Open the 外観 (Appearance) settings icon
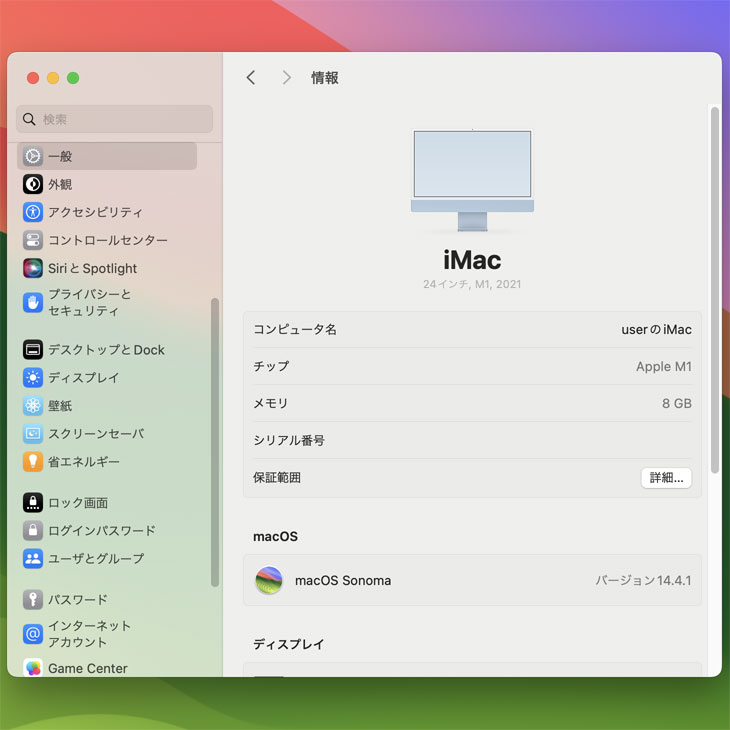 (33, 184)
